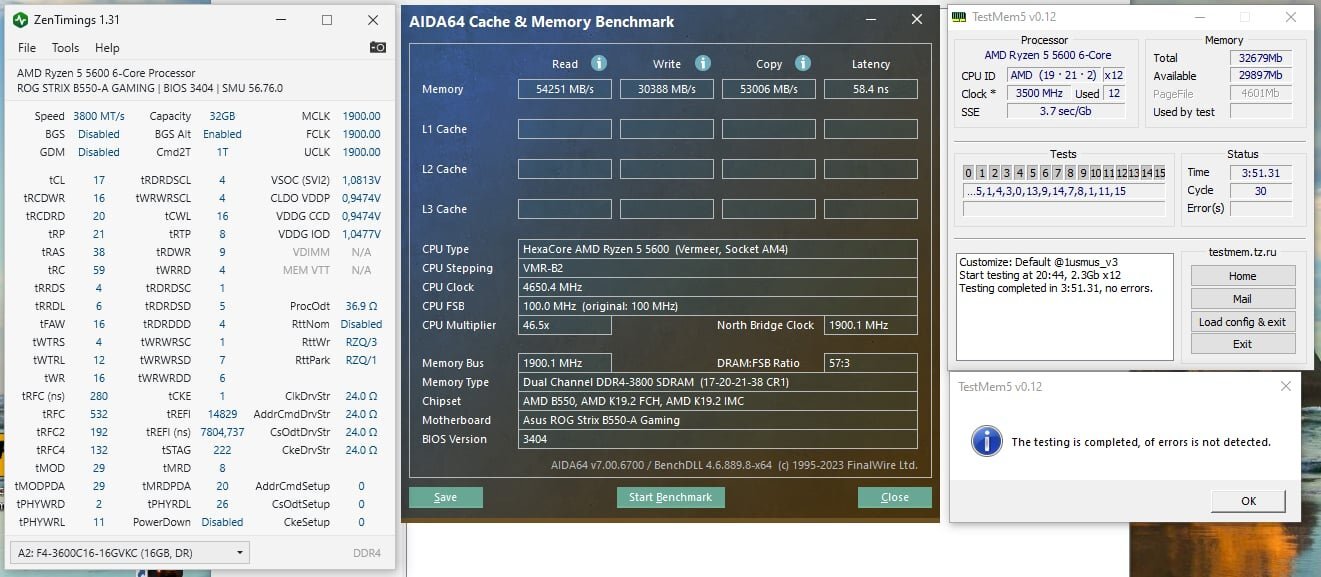Image resolution: width=1321 pixels, height=577 pixels.
Task: Click the Memory Type DDR4-3800 field
Action: pyautogui.click(x=718, y=382)
